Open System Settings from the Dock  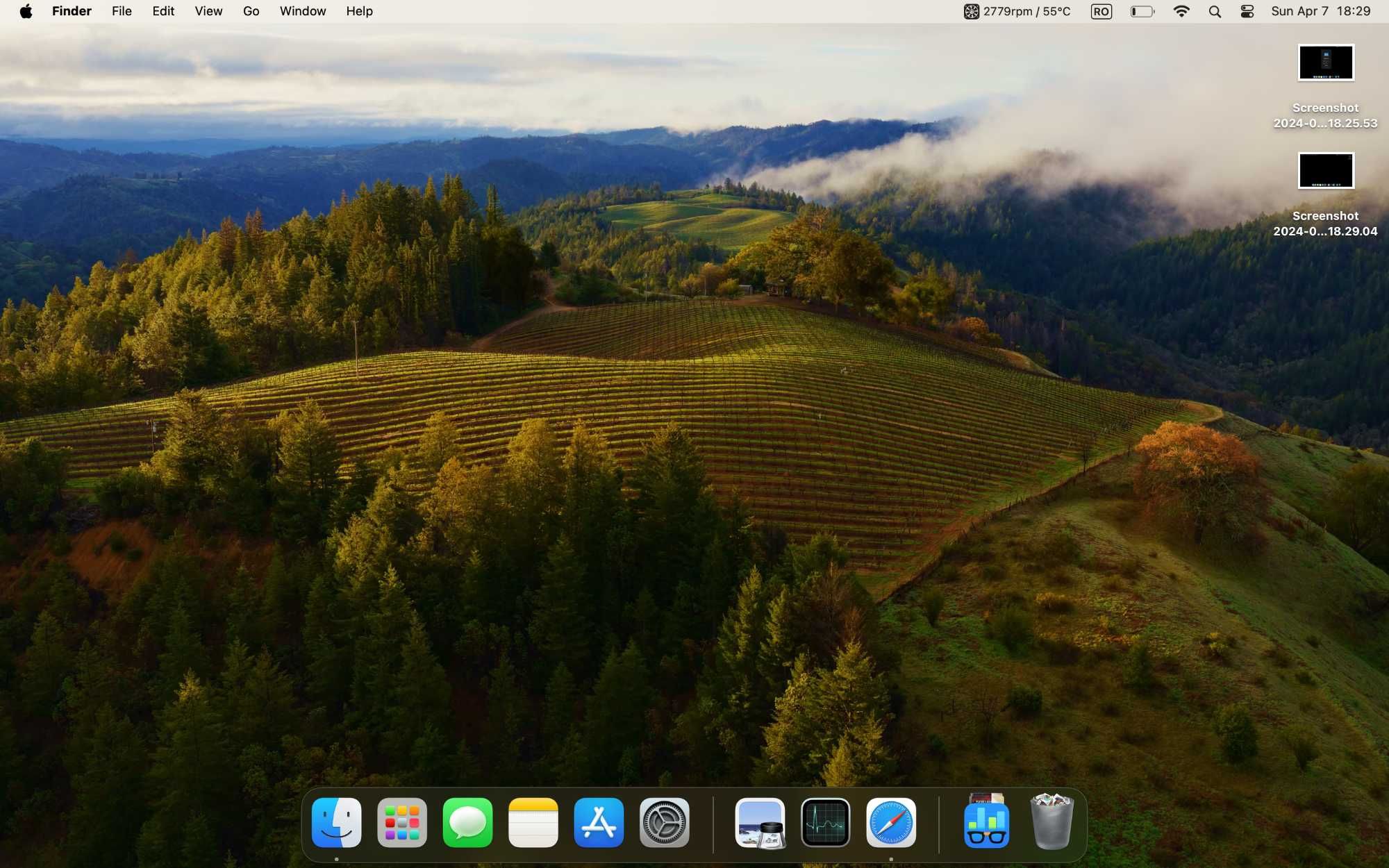point(665,823)
